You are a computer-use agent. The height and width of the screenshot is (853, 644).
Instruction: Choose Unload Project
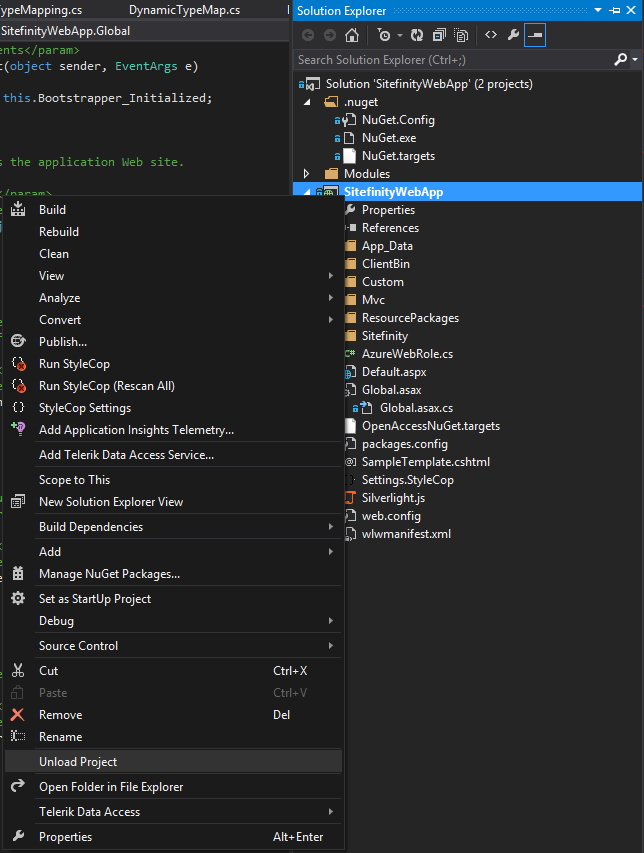pyautogui.click(x=173, y=762)
